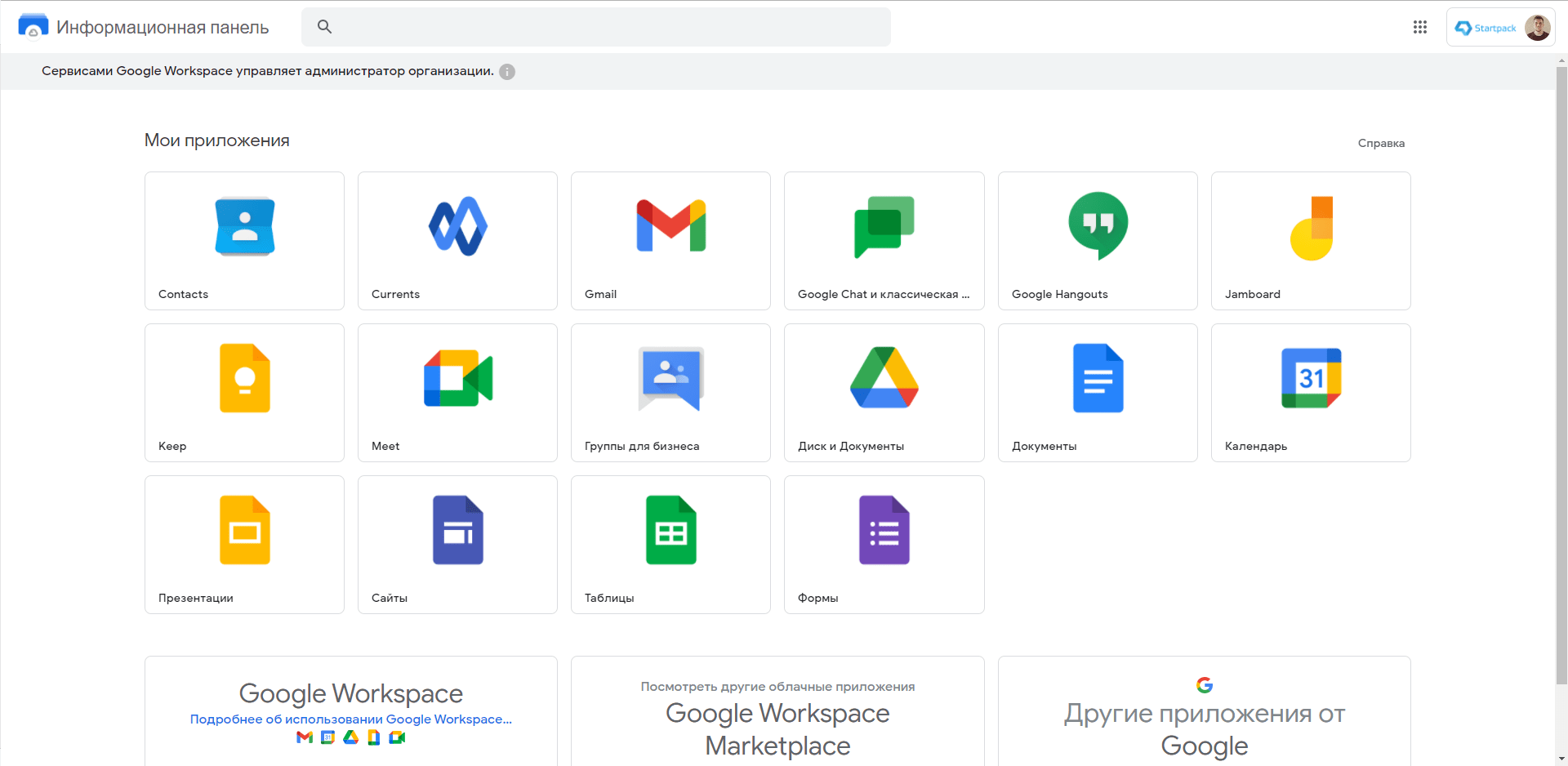Click the Google G logo

(x=1205, y=685)
